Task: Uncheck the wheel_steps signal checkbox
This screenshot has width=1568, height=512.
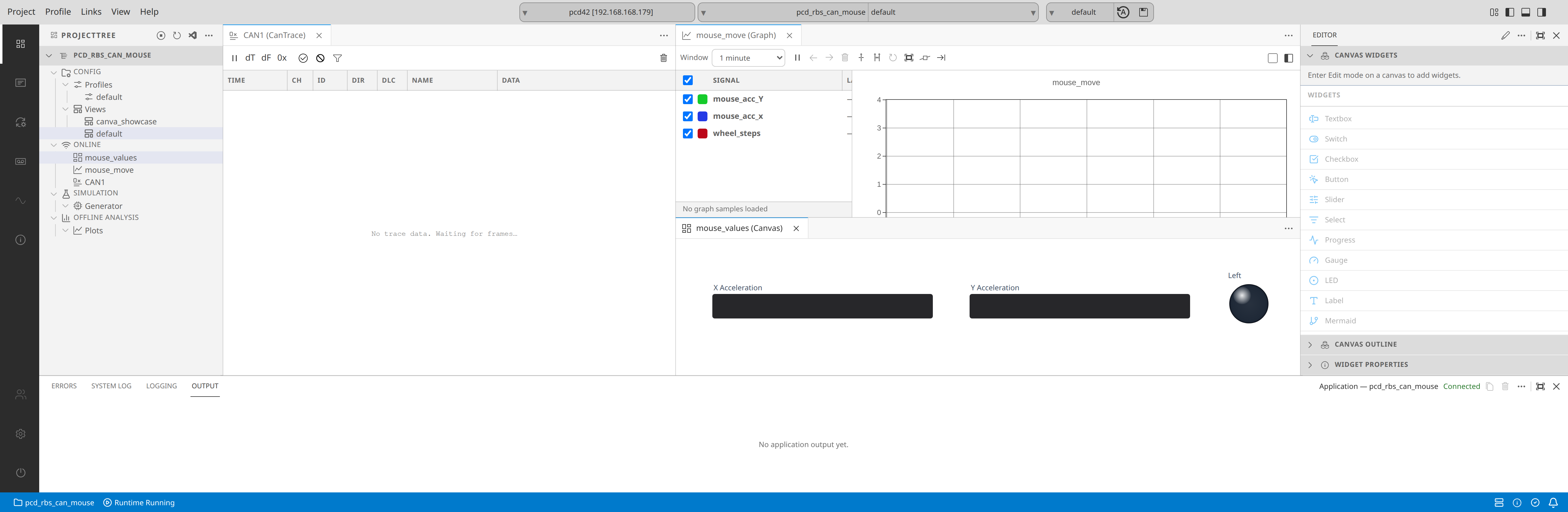Action: (x=688, y=133)
